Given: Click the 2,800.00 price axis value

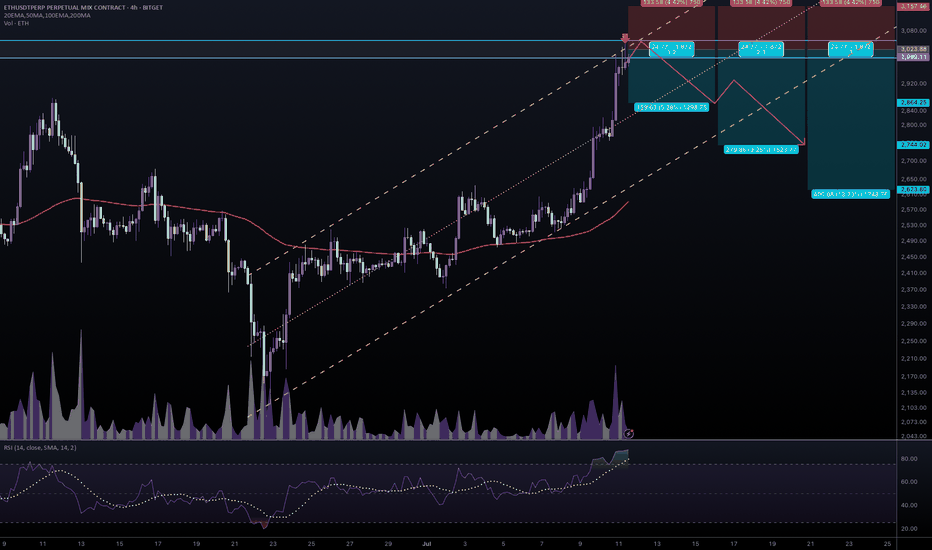Looking at the screenshot, I should [914, 125].
